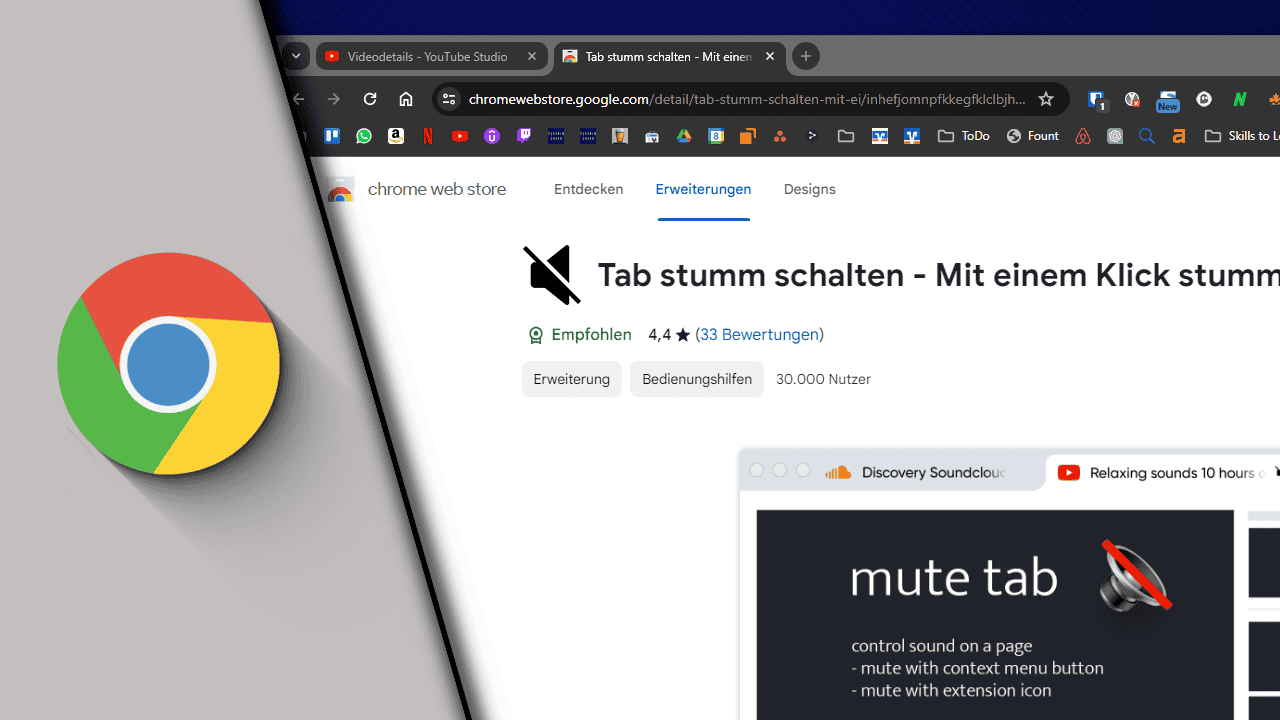Click the blue extension with badge 1
The height and width of the screenshot is (720, 1280).
(x=1096, y=99)
